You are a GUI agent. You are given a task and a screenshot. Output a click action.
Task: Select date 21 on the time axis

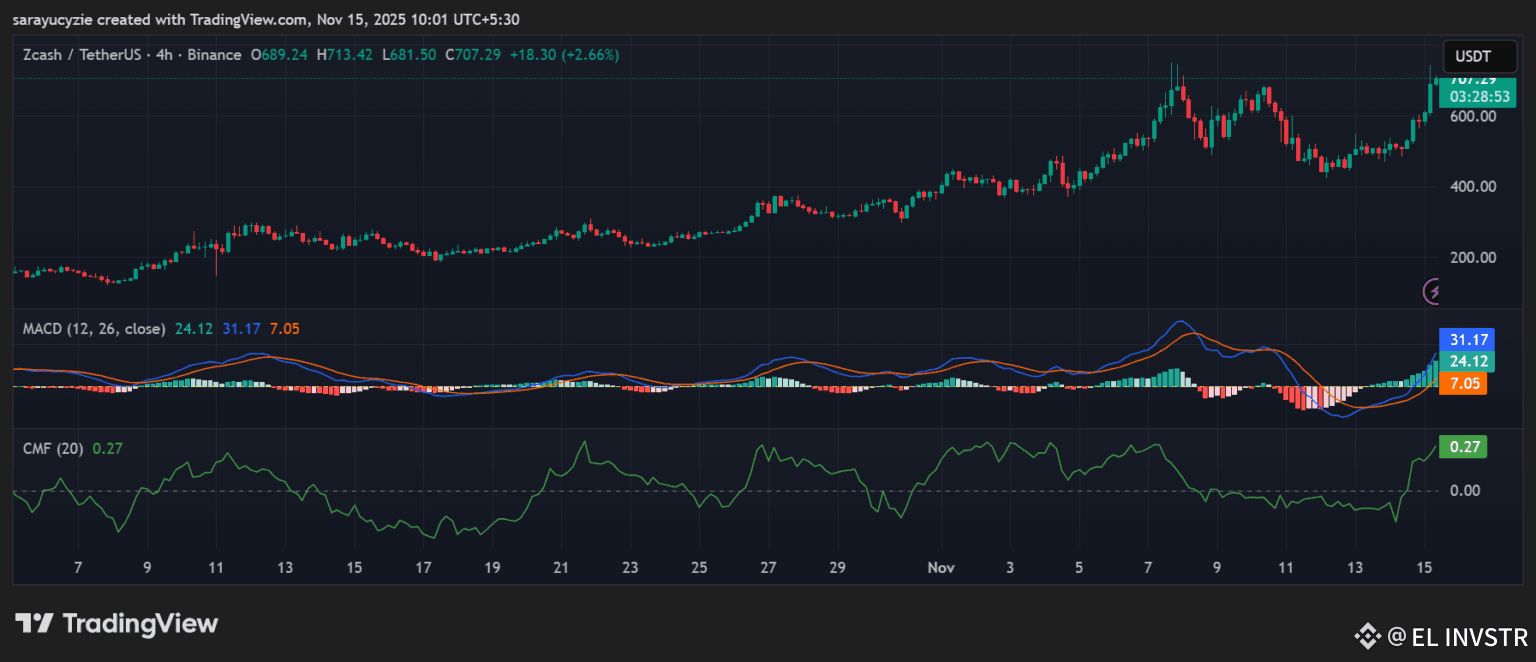click(561, 567)
